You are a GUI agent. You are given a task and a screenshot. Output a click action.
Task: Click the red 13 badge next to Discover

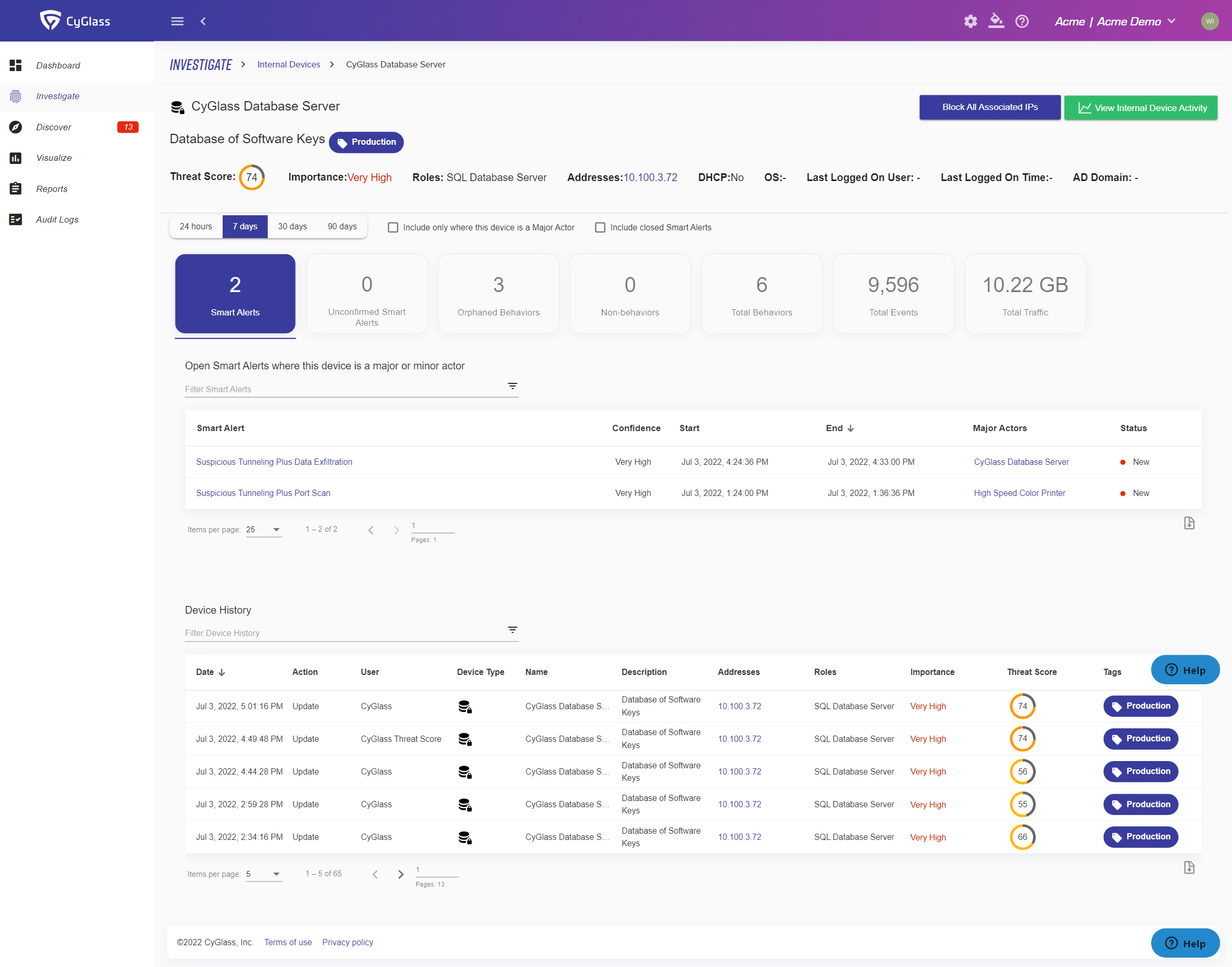coord(128,127)
